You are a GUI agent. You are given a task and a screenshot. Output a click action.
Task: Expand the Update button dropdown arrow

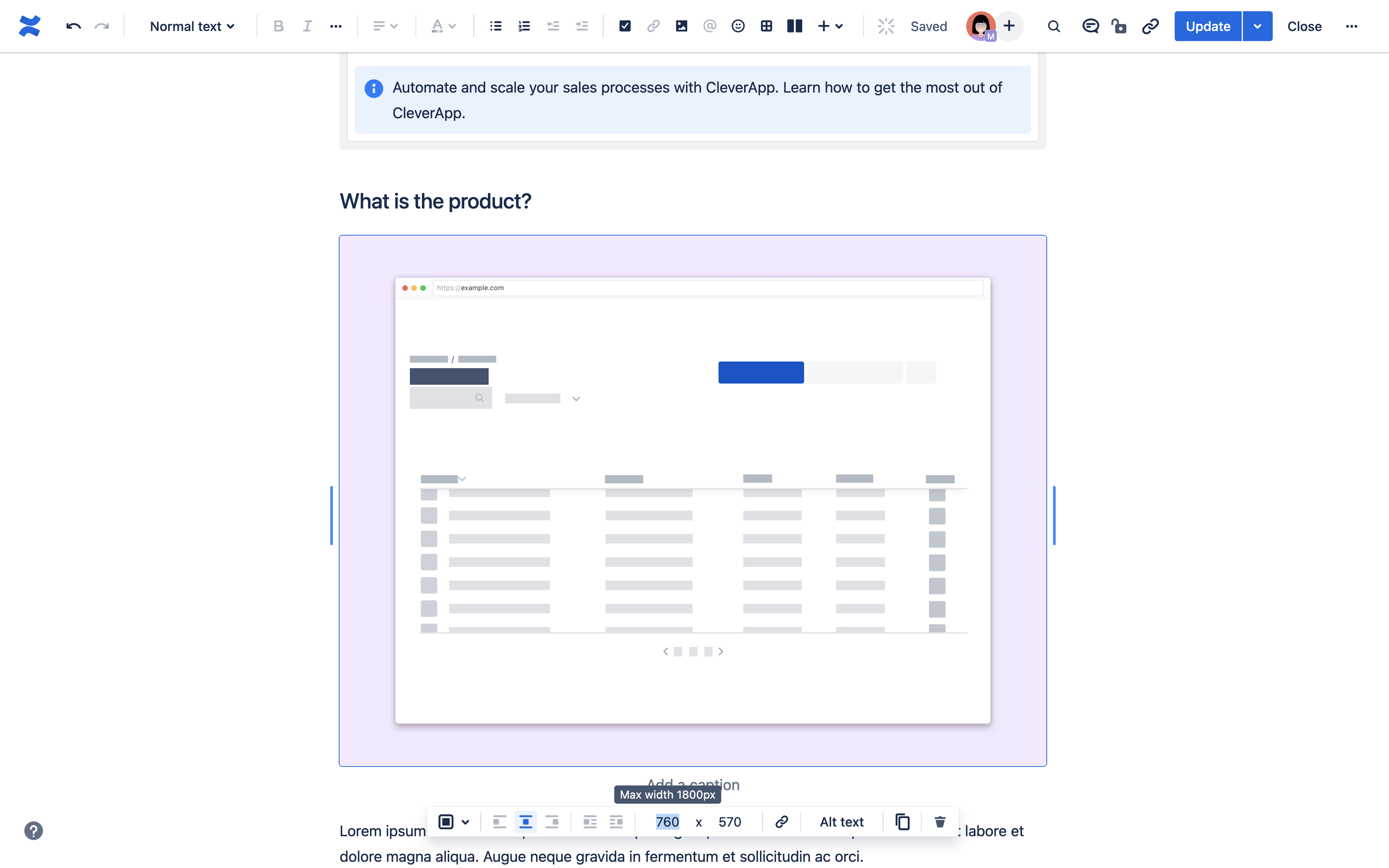tap(1257, 26)
